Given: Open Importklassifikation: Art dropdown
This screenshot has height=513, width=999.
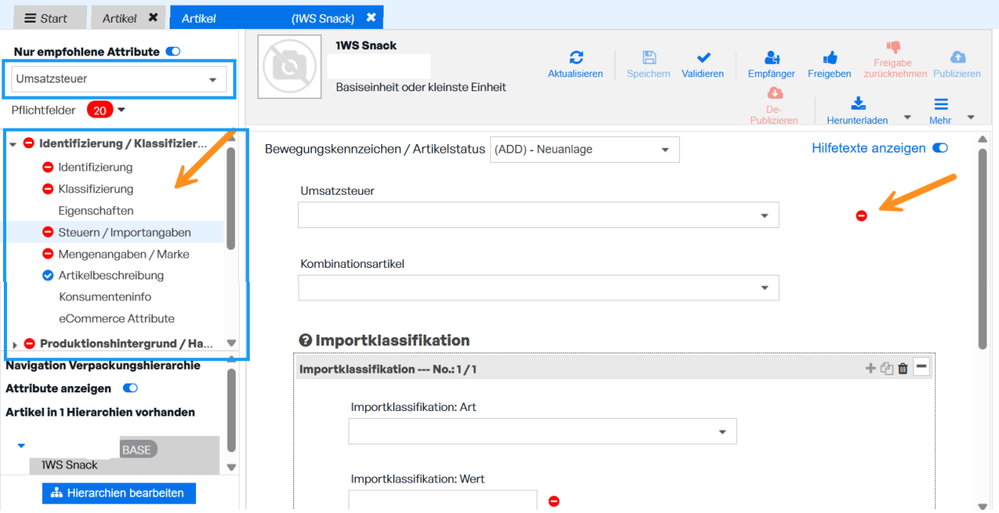Looking at the screenshot, I should click(x=542, y=431).
